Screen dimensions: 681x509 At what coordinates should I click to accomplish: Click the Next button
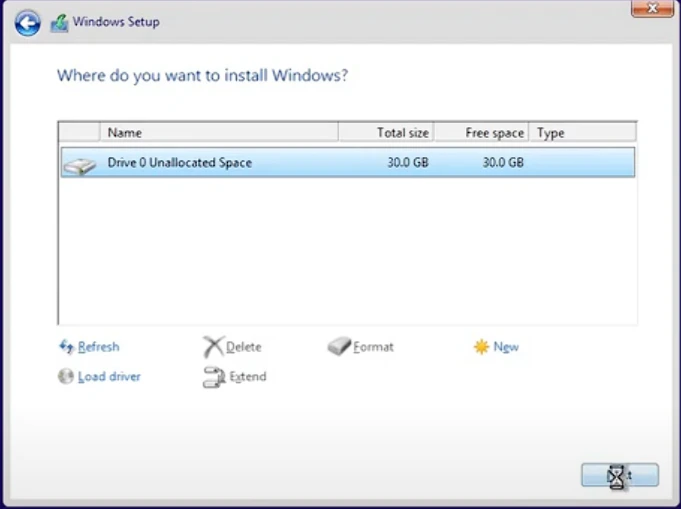620,475
